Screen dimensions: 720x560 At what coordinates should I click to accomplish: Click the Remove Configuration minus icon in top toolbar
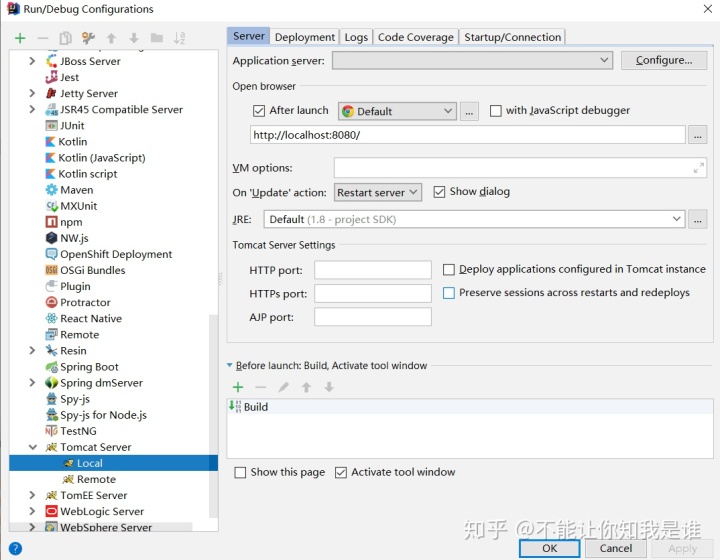[x=43, y=38]
